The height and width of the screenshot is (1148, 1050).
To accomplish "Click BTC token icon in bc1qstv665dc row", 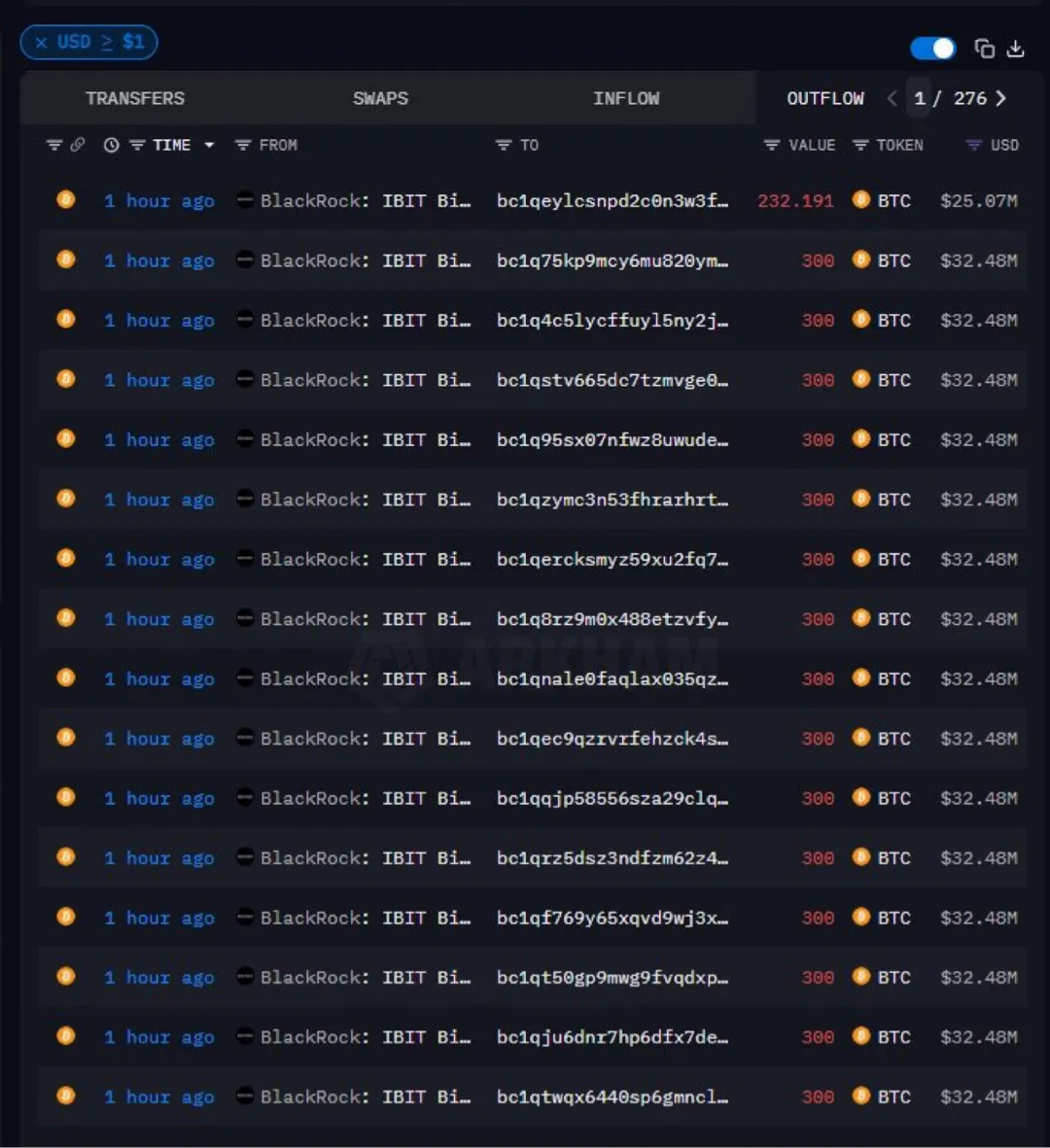I will point(861,378).
